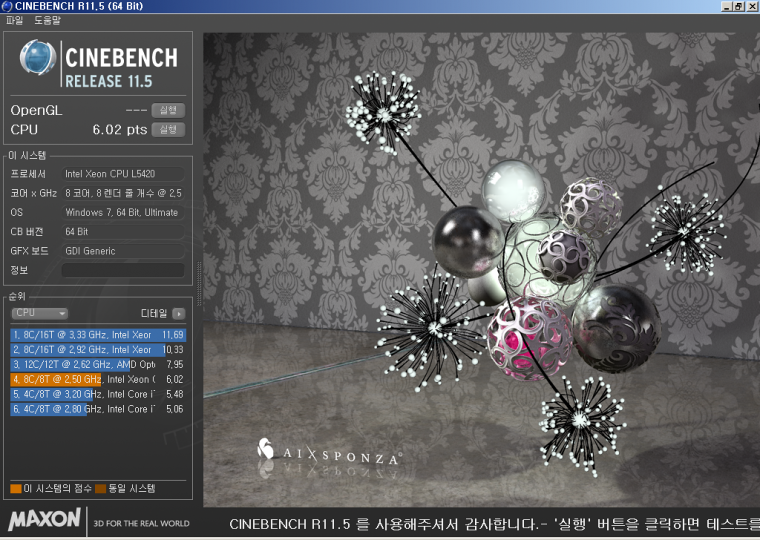Run the CPU test with 실행 button

coord(168,129)
